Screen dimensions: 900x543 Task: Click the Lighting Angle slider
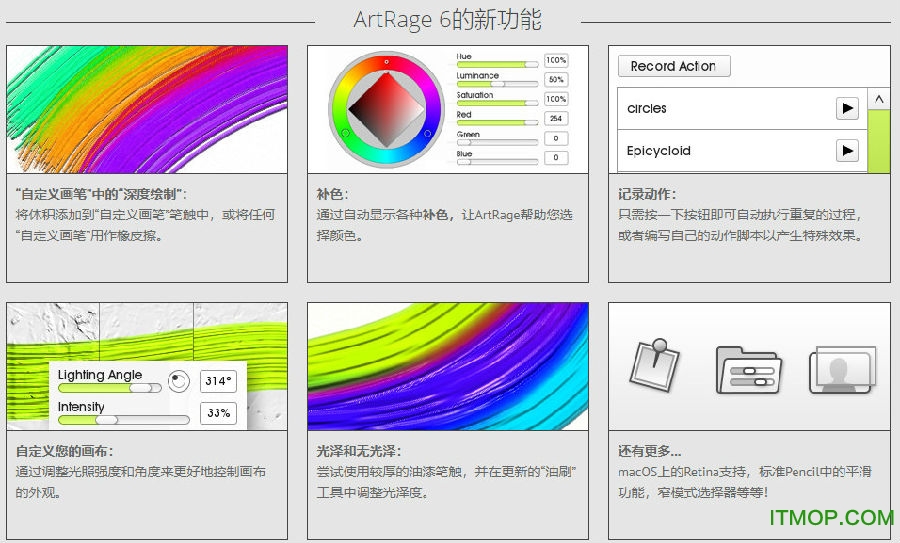(x=109, y=388)
